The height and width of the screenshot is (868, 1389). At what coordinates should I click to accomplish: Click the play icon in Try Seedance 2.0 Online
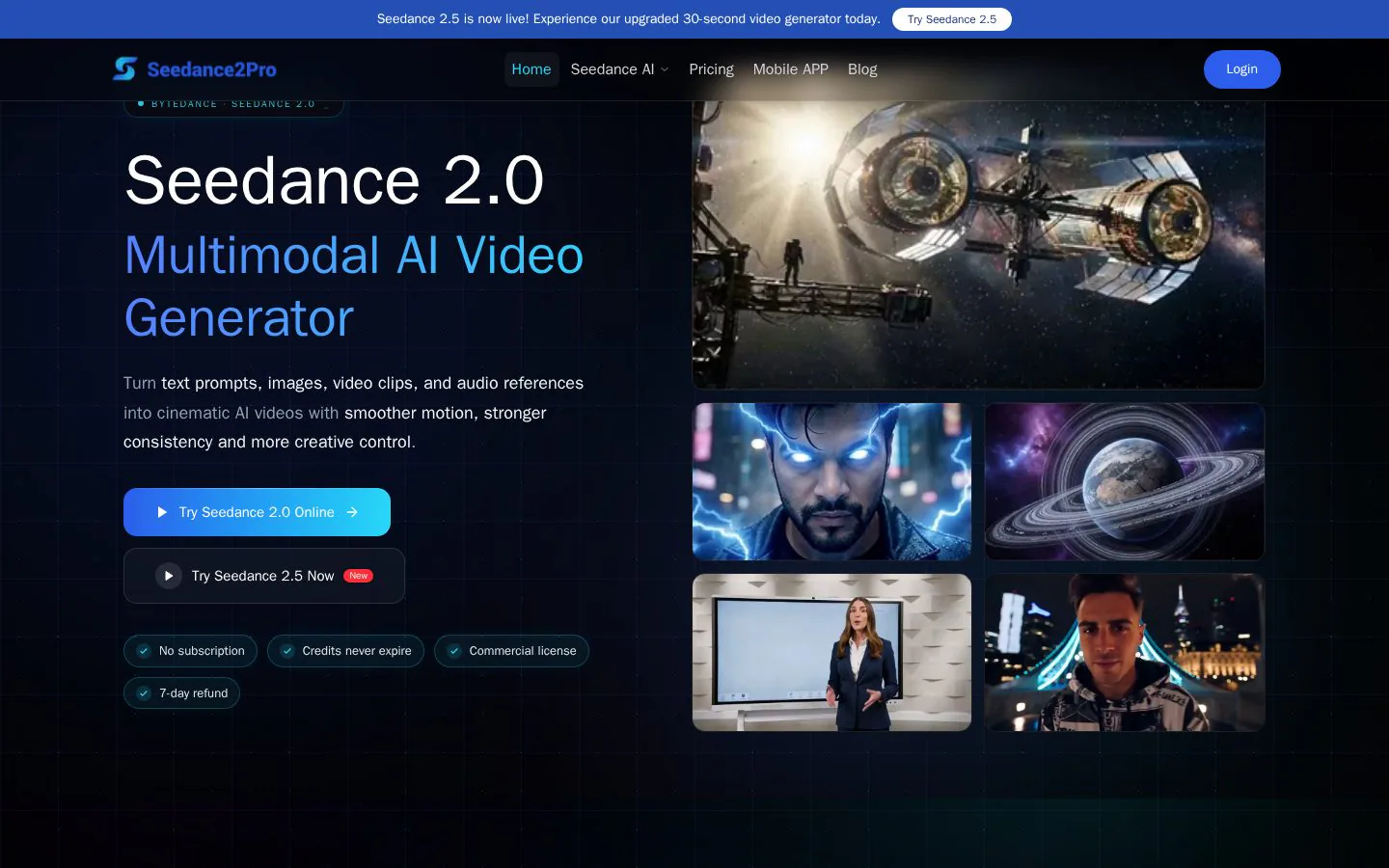coord(162,512)
